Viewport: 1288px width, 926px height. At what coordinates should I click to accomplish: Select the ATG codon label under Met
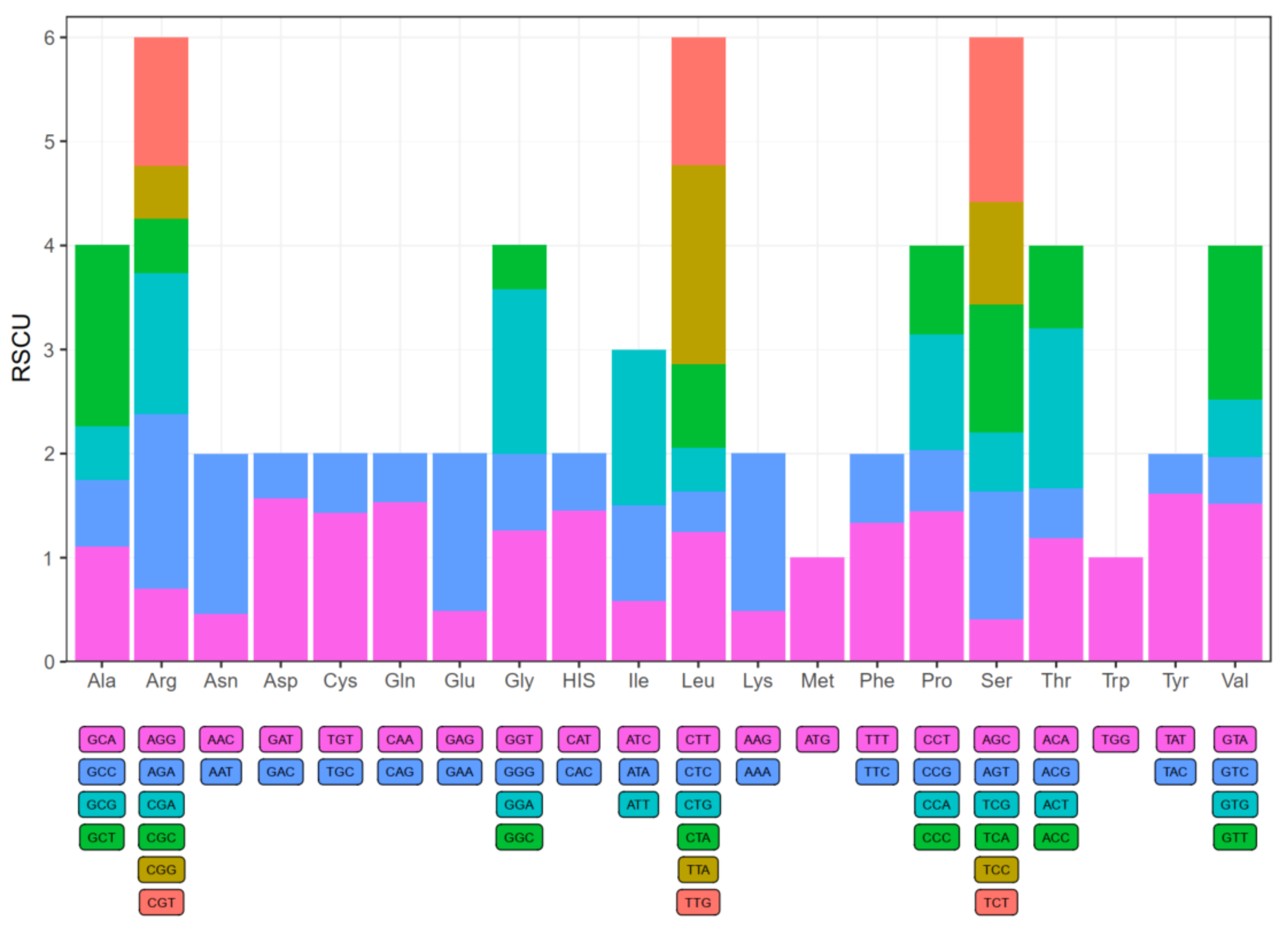(x=817, y=740)
